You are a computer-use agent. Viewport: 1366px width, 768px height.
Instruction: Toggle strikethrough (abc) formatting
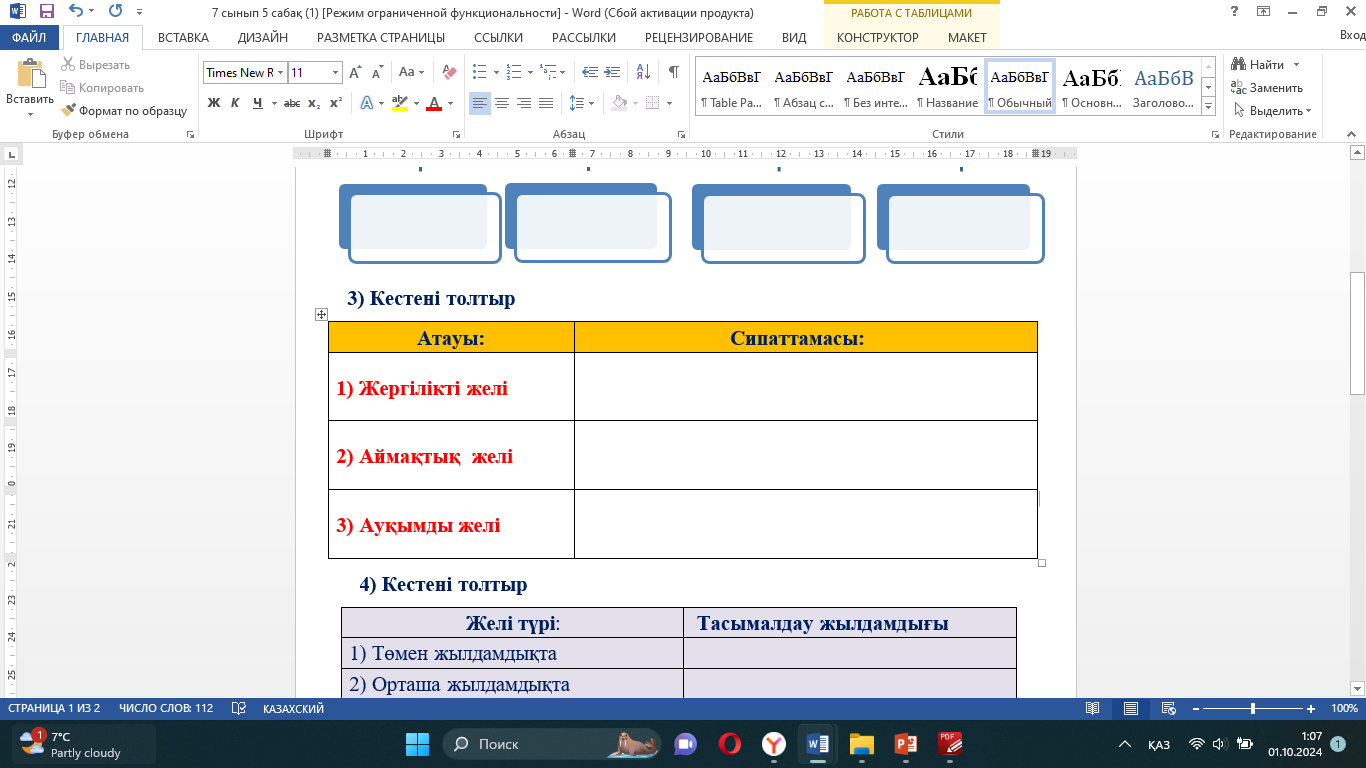(x=292, y=103)
